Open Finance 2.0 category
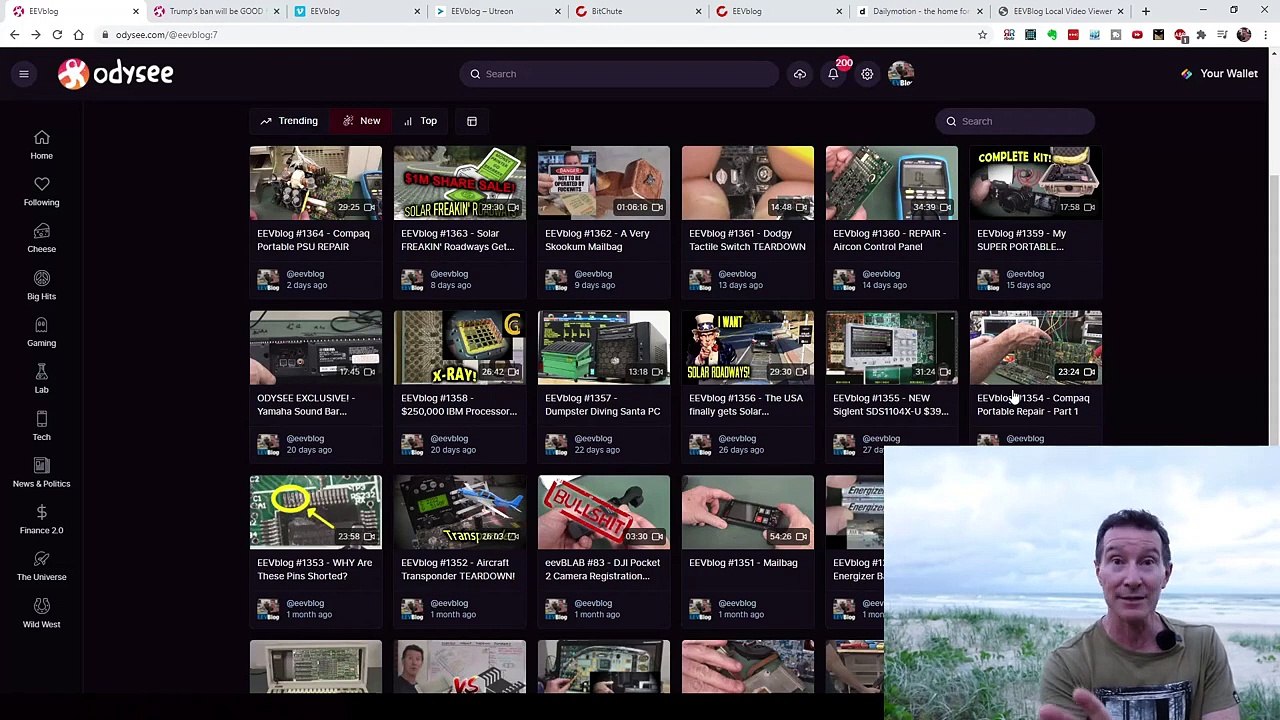Image resolution: width=1280 pixels, height=720 pixels. point(41,519)
